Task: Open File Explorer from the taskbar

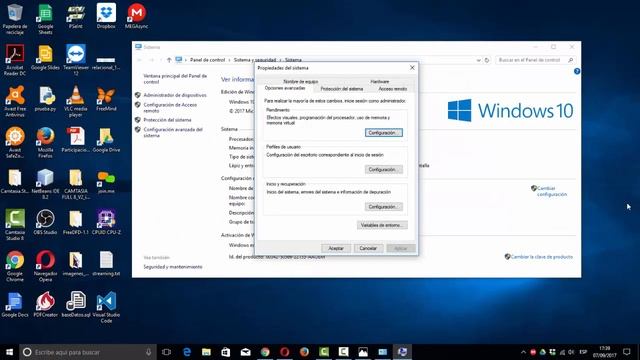Action: point(206,352)
